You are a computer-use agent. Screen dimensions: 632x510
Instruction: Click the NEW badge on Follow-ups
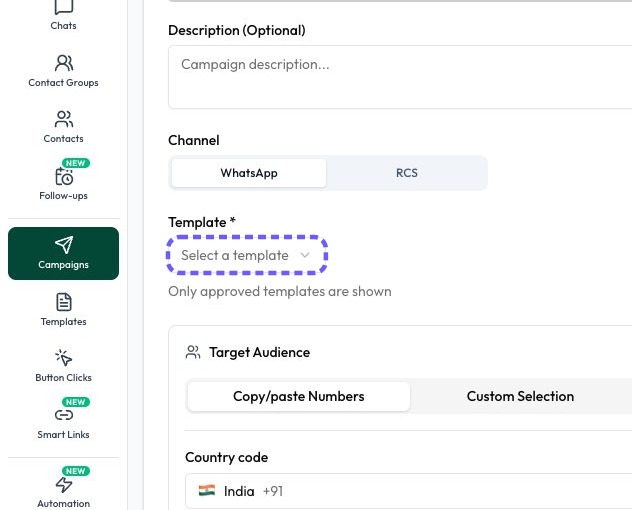(x=76, y=163)
